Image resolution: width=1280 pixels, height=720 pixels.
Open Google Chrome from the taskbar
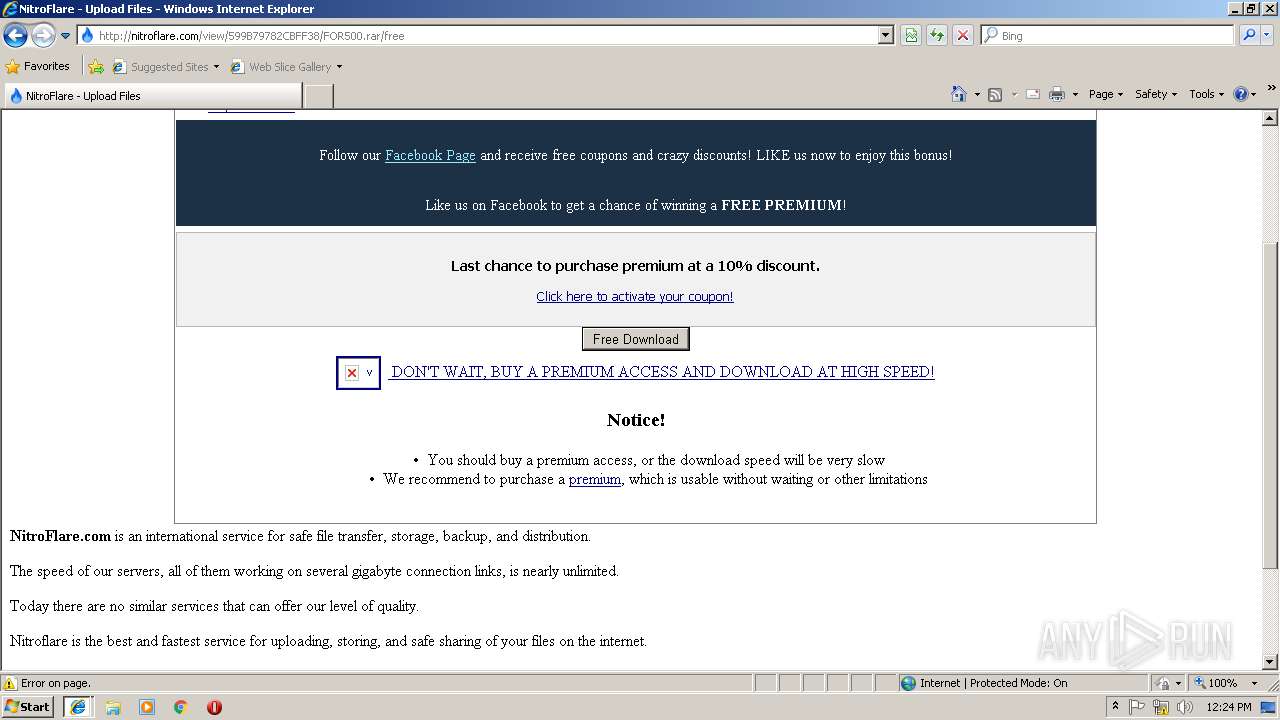(181, 707)
